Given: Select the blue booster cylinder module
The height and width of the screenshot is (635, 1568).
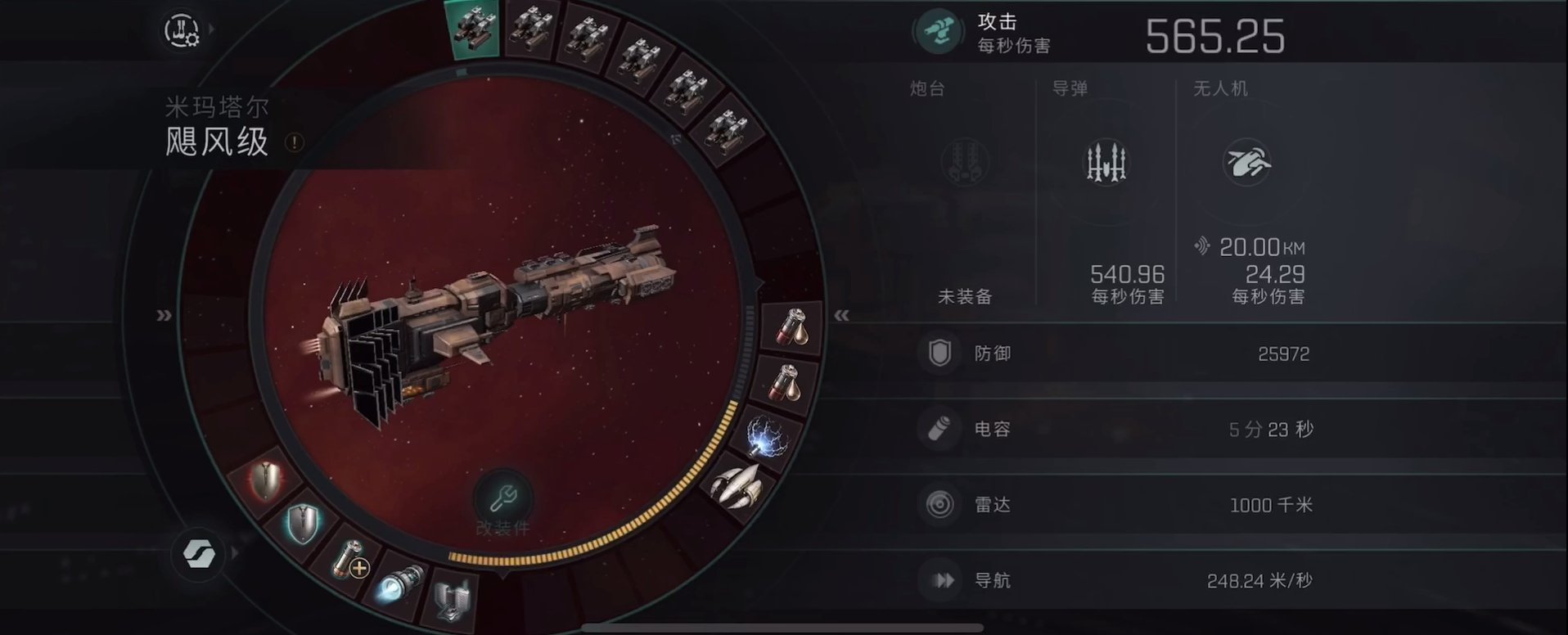Looking at the screenshot, I should pyautogui.click(x=403, y=584).
